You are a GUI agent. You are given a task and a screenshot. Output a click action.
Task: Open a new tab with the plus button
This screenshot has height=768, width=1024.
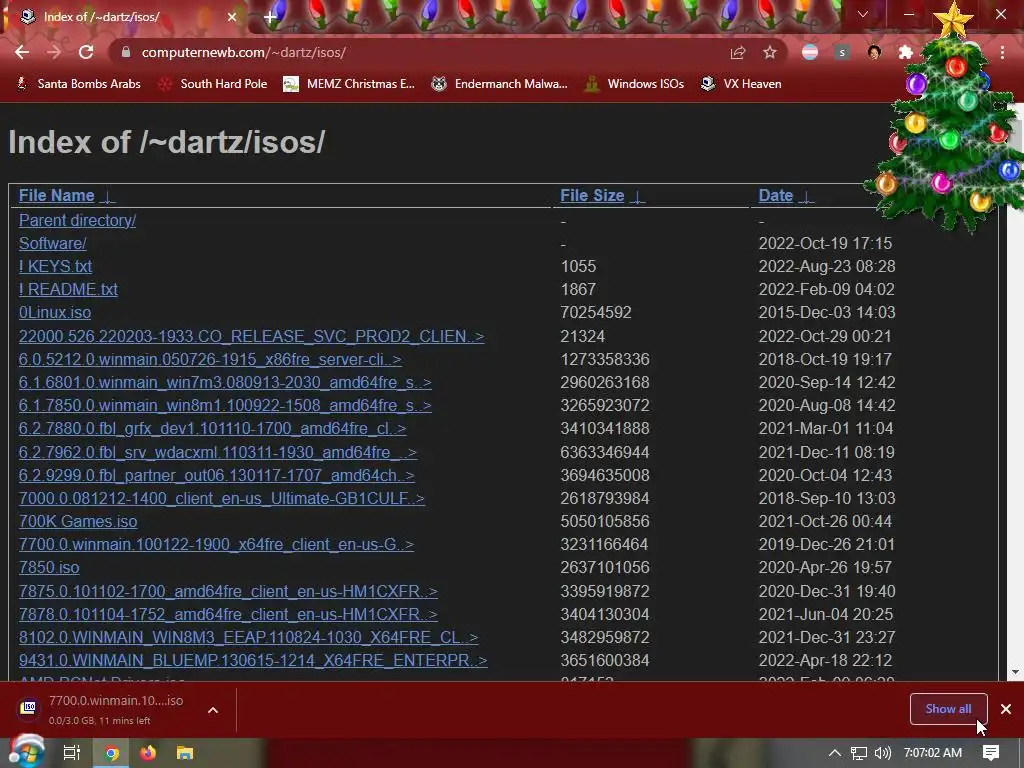(270, 17)
